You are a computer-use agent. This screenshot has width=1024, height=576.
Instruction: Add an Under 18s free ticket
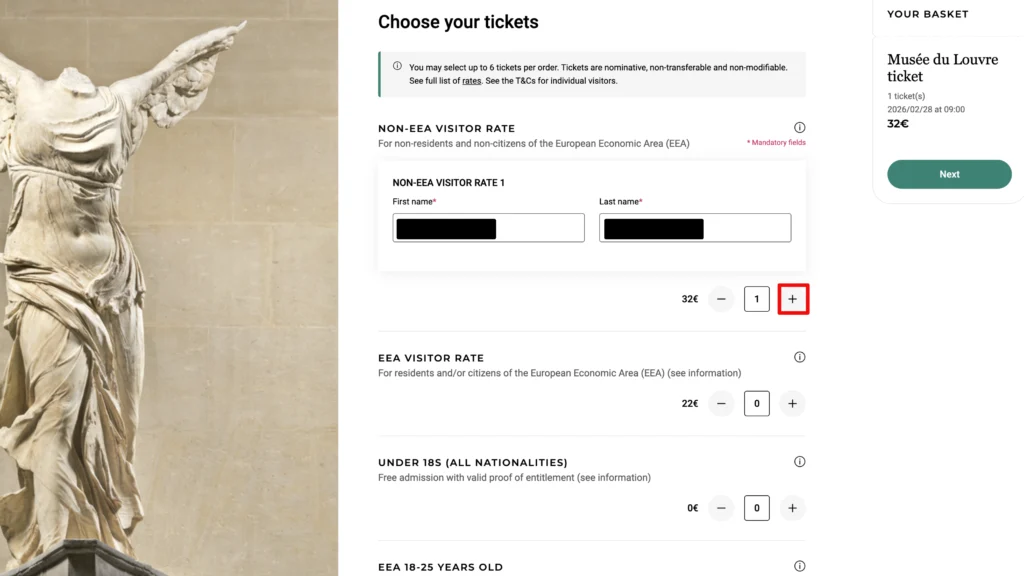coord(792,508)
